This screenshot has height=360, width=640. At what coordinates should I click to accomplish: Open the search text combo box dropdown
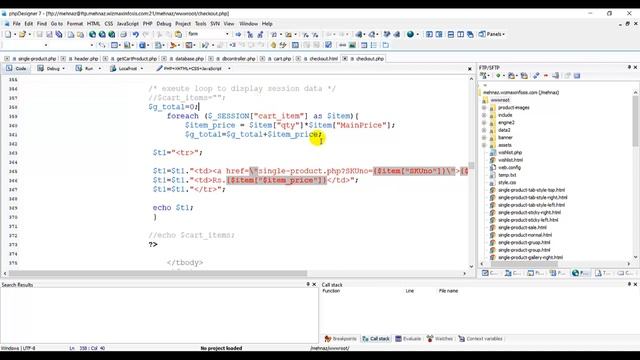(227, 34)
